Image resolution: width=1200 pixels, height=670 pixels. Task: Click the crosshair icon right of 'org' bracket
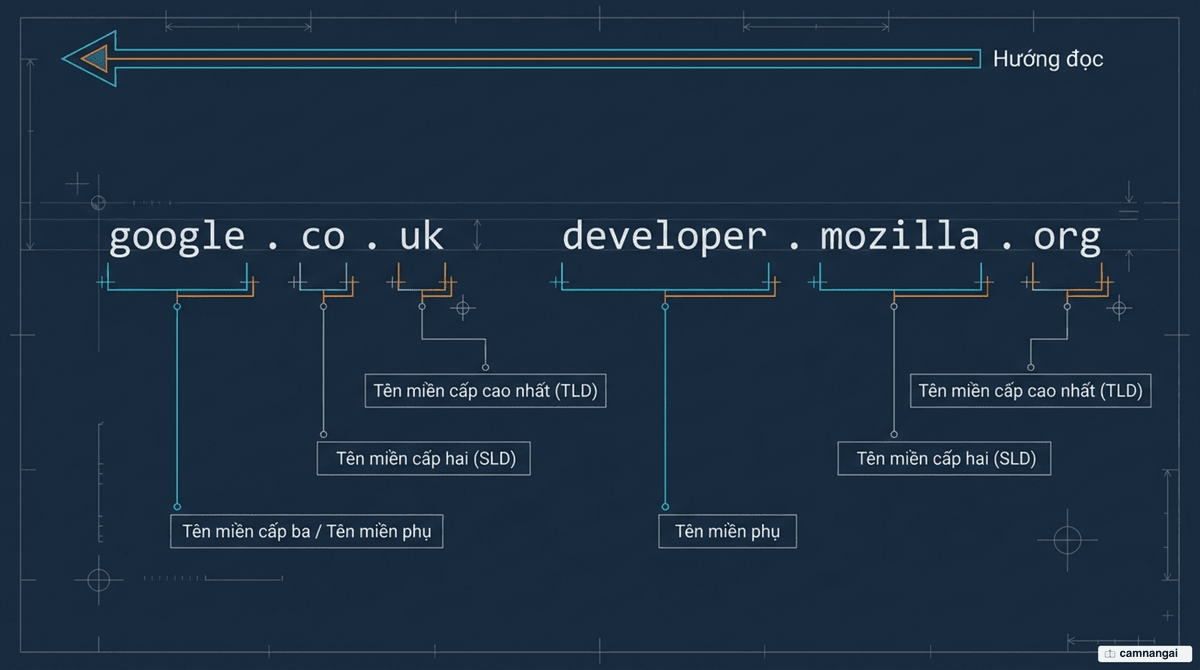coord(1119,307)
